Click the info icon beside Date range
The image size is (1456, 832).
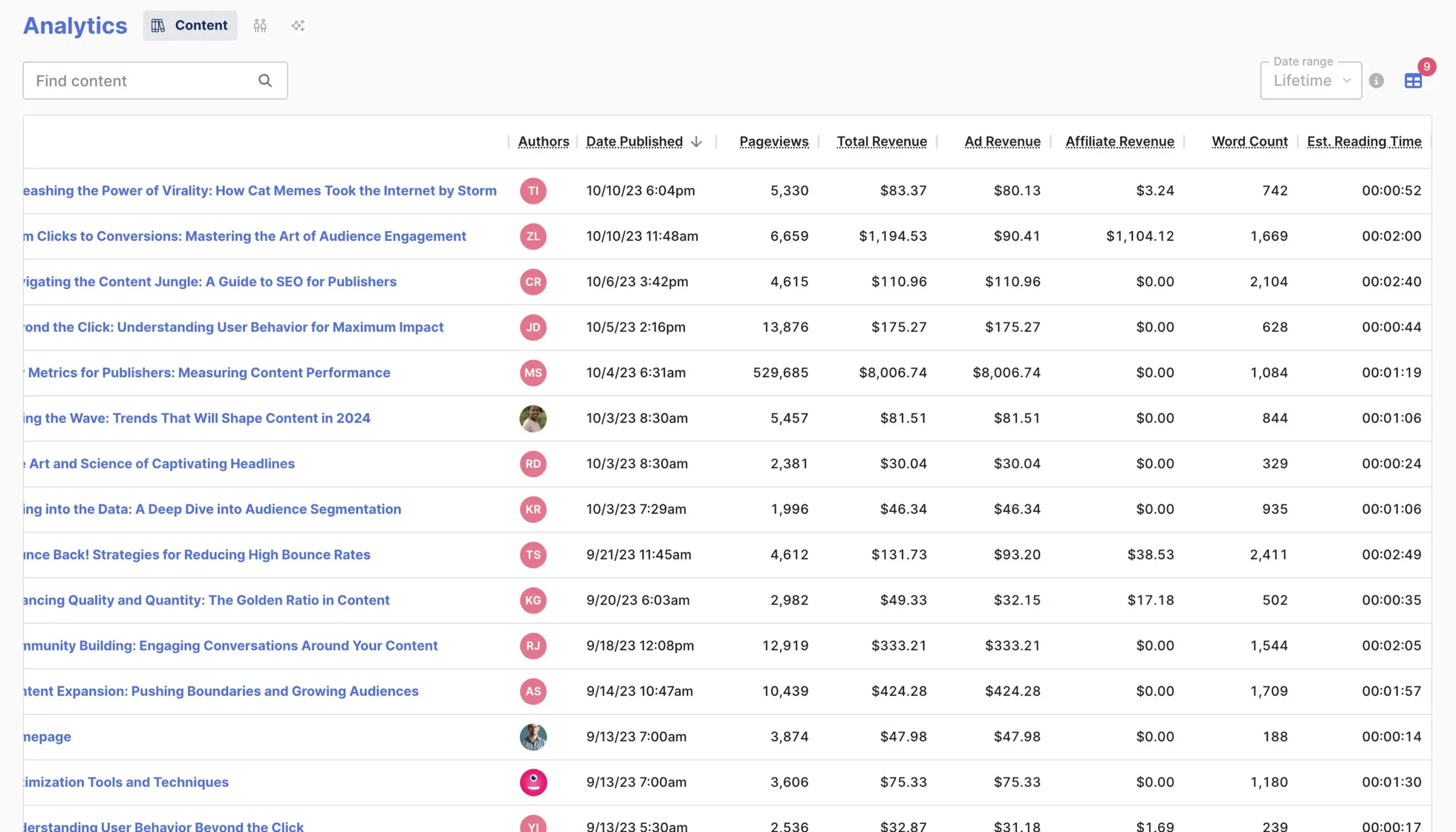tap(1376, 81)
